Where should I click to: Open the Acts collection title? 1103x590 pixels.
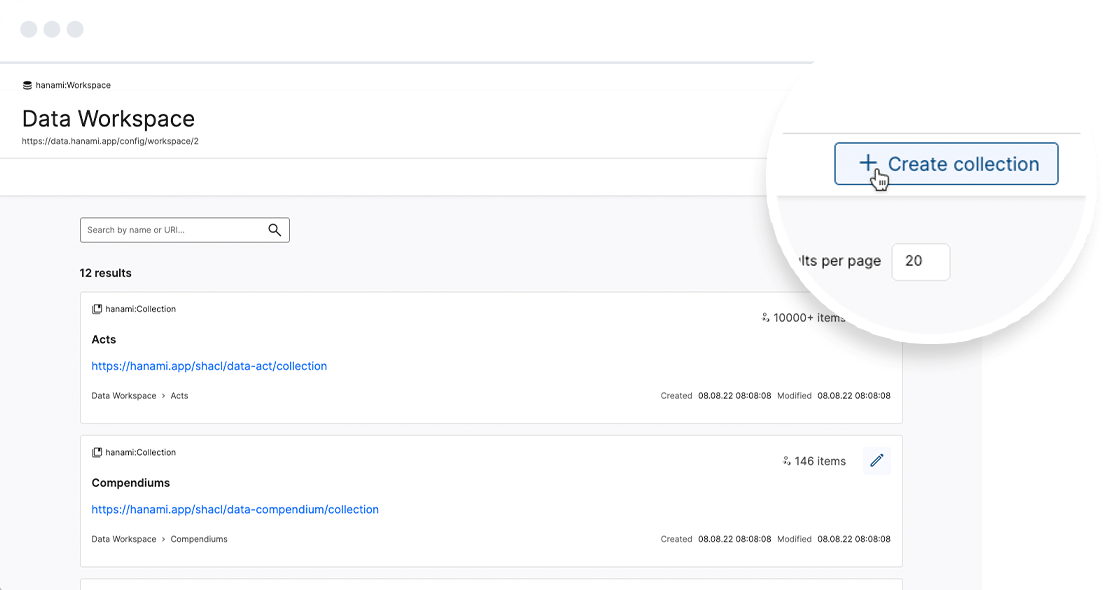(104, 340)
